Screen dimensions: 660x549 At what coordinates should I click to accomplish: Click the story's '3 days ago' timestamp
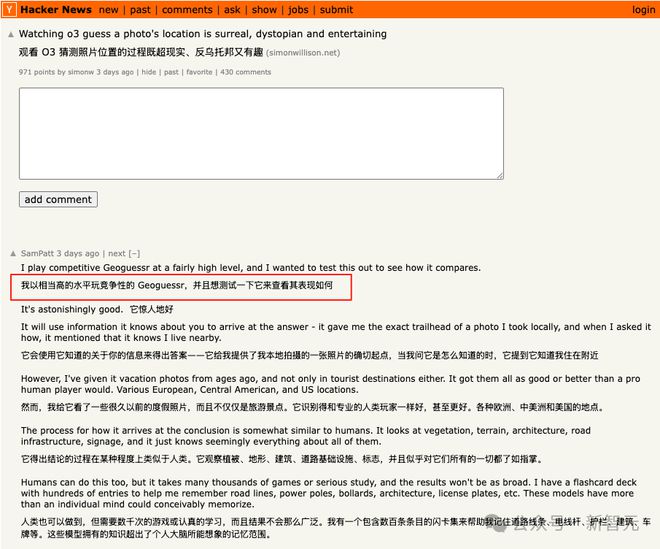tap(115, 72)
